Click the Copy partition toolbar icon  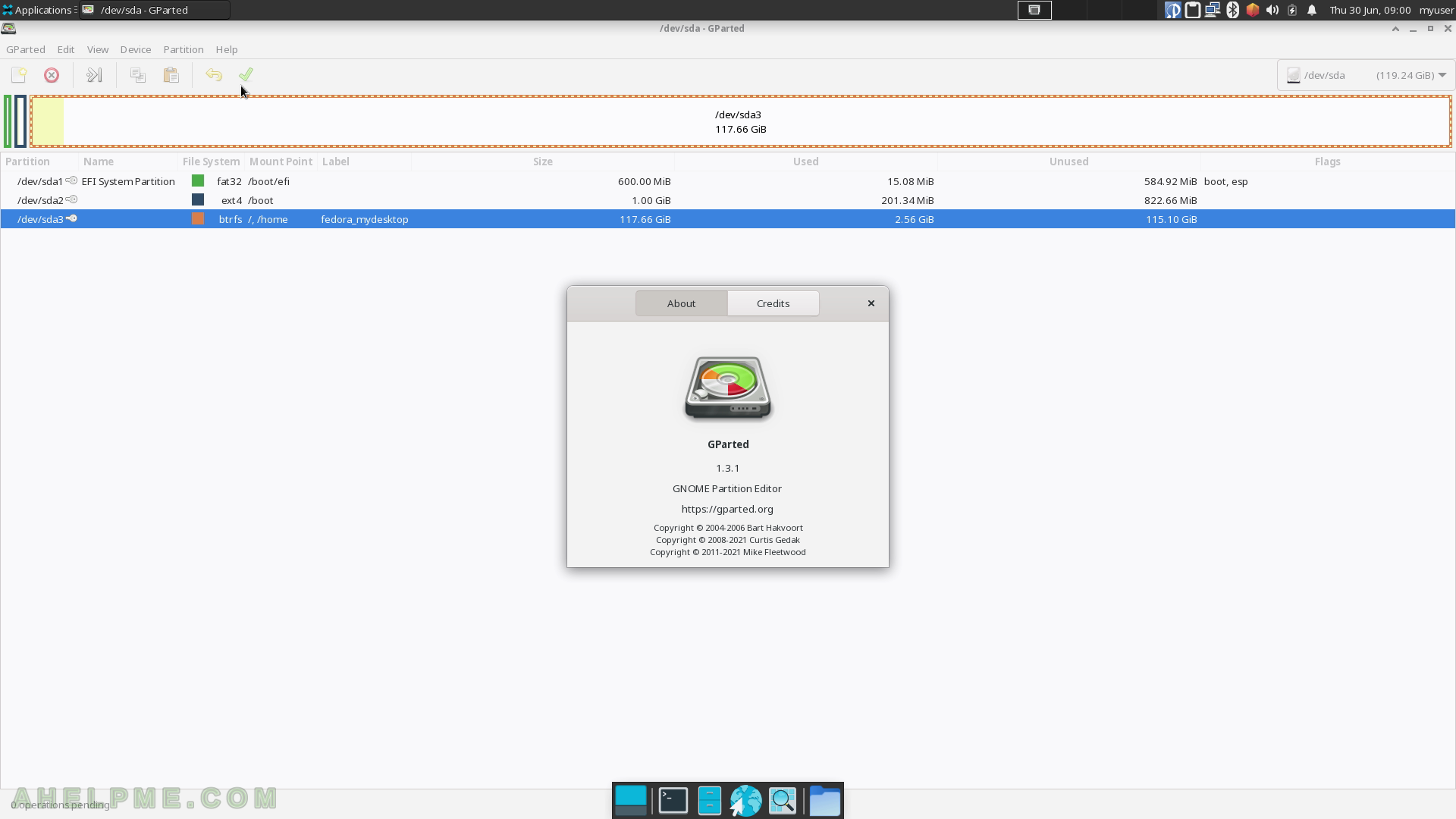(138, 75)
